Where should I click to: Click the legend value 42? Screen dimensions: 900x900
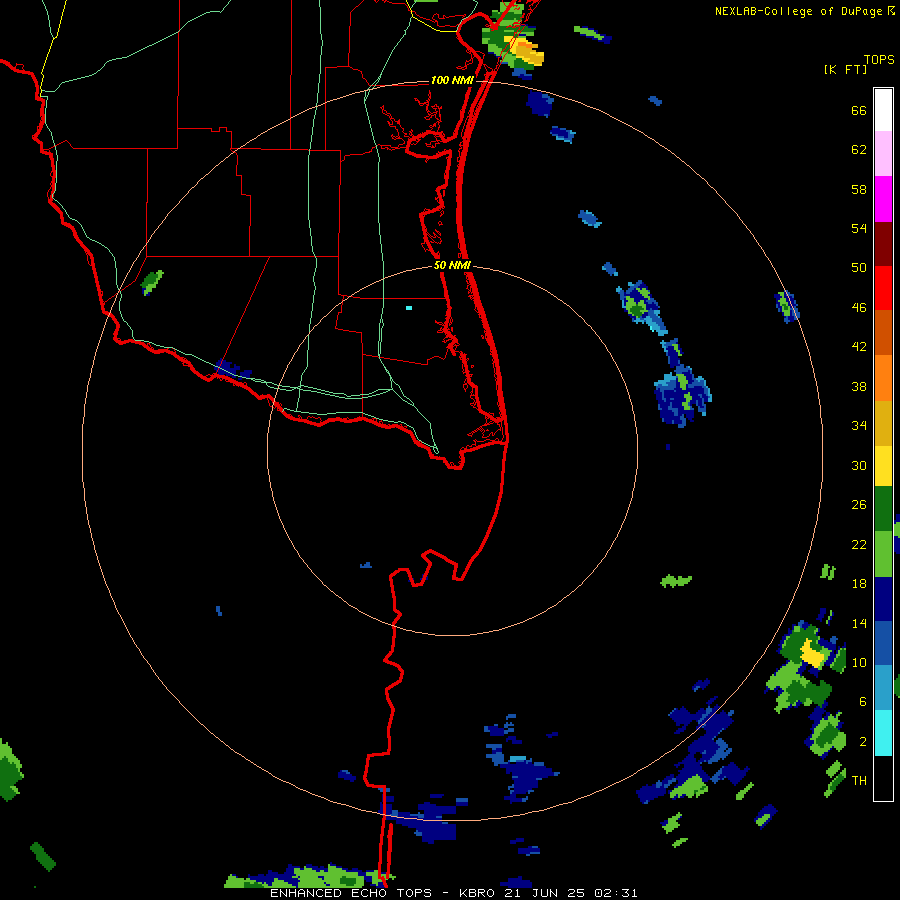[x=859, y=347]
